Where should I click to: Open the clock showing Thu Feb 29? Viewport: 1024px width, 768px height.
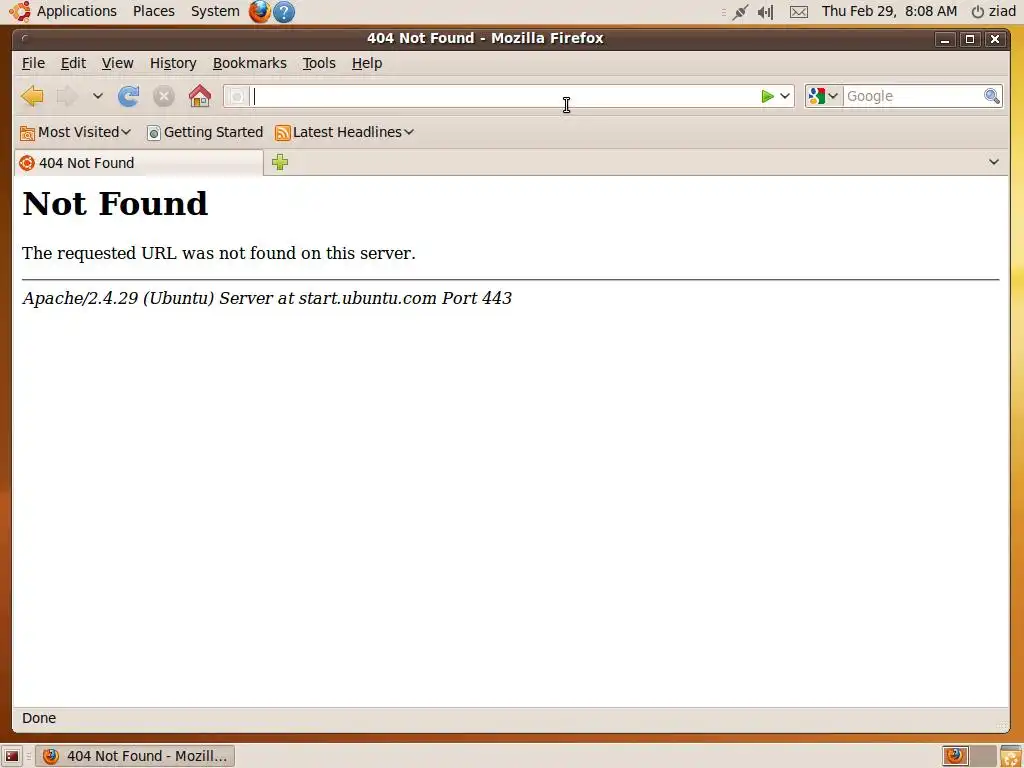(889, 11)
